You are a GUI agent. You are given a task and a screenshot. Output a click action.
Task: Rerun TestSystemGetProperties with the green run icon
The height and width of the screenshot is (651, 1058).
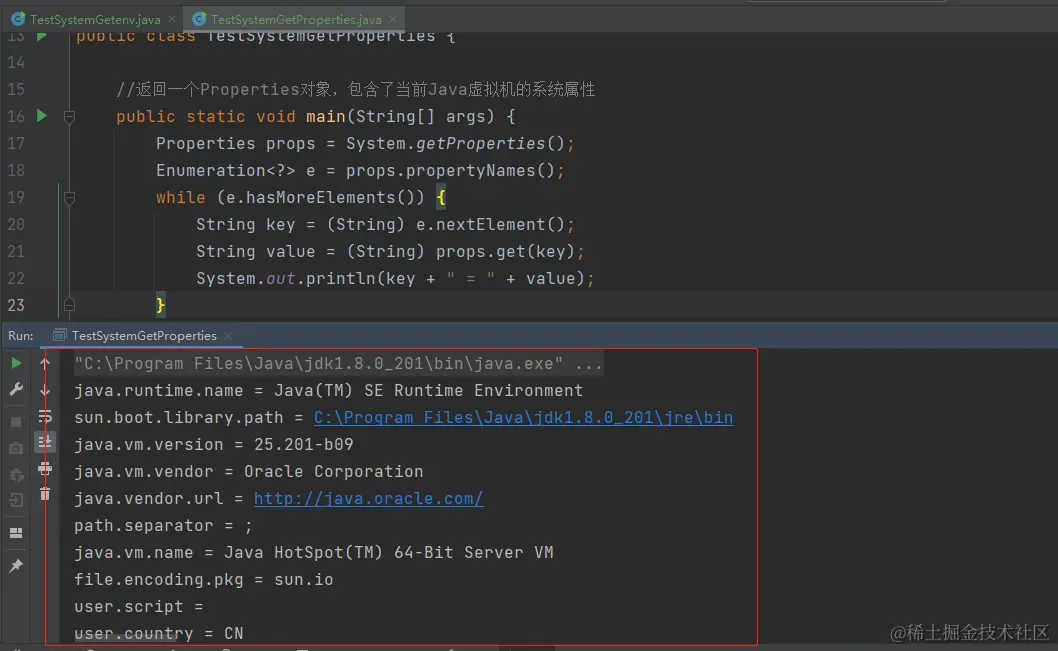[x=16, y=363]
